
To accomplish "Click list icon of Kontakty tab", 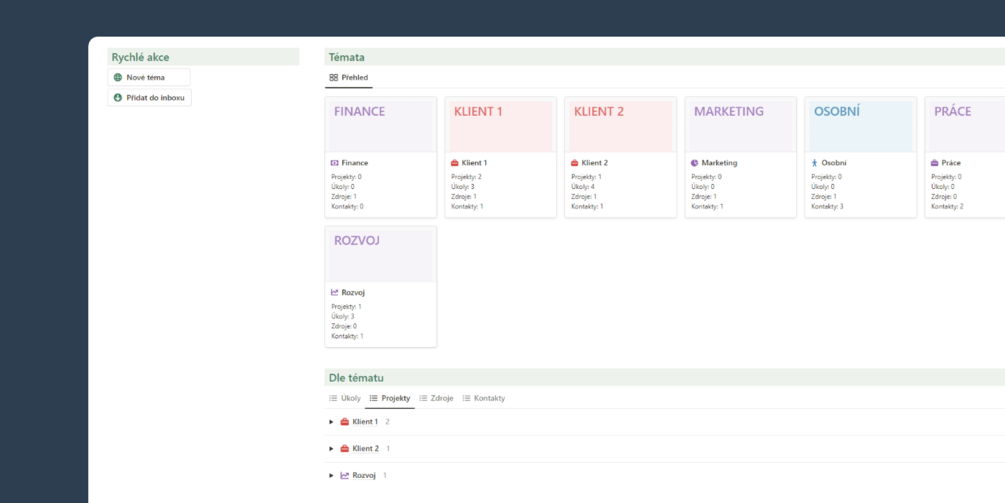I will (467, 398).
